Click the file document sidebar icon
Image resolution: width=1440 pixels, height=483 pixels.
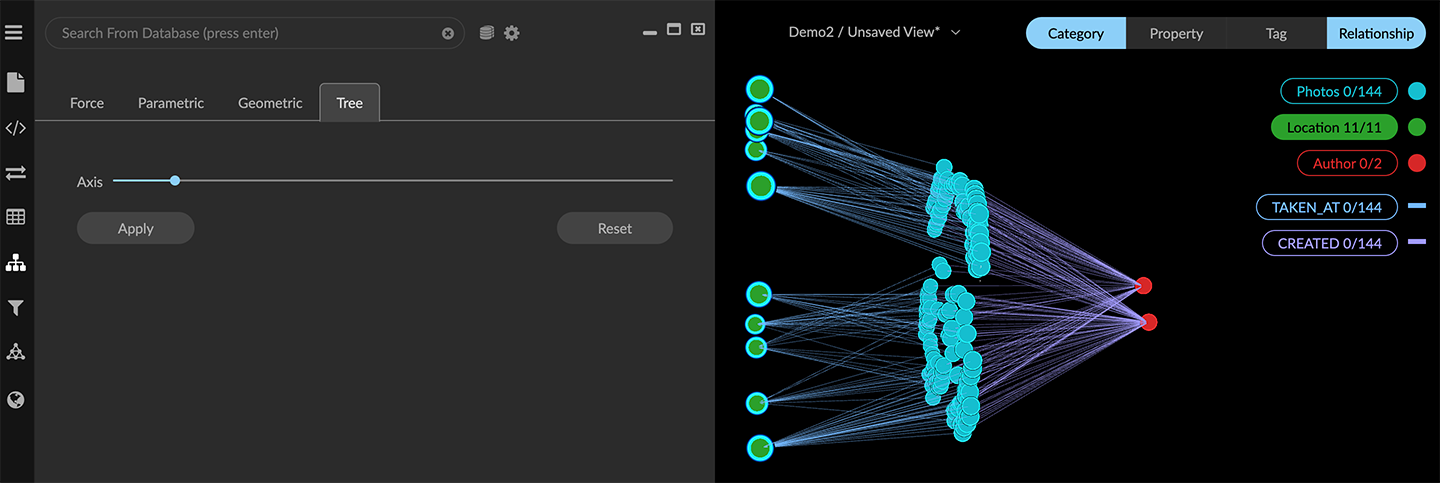click(x=15, y=82)
